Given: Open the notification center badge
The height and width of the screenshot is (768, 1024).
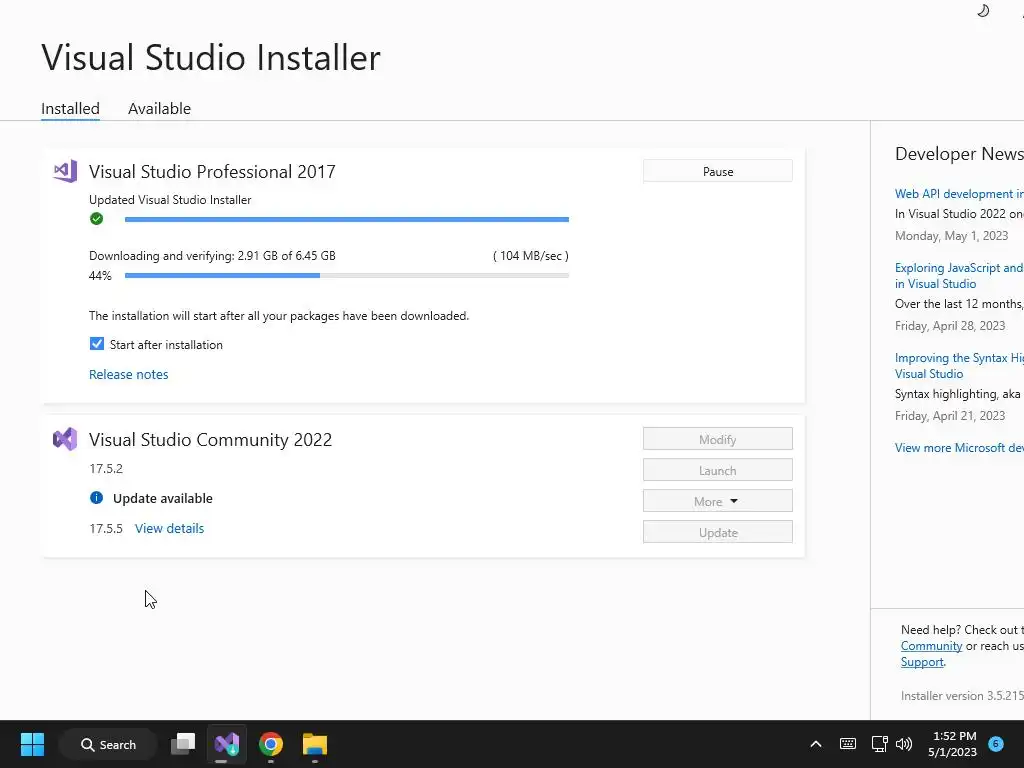Looking at the screenshot, I should [996, 744].
